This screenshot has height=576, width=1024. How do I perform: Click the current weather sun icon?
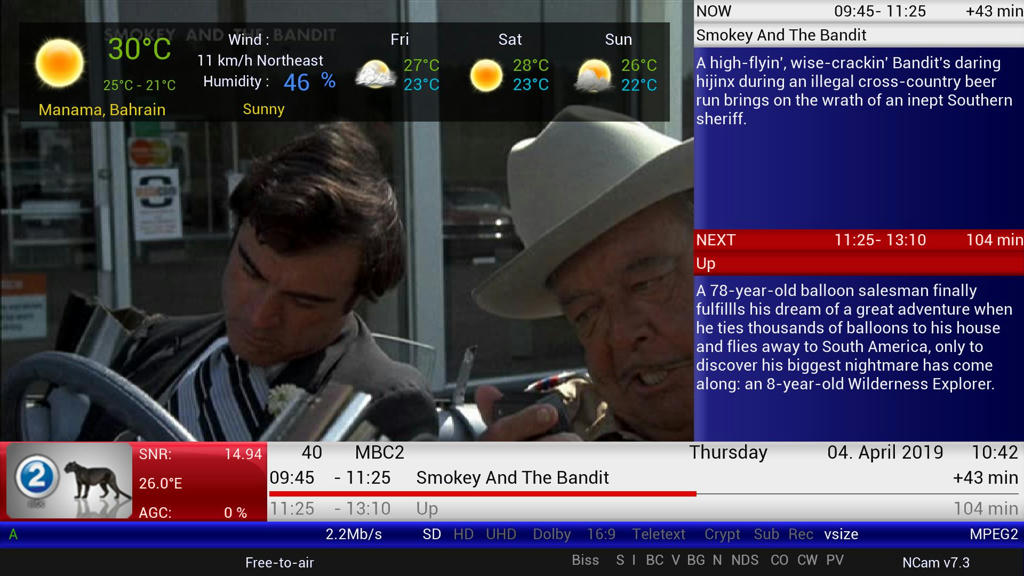tap(59, 63)
